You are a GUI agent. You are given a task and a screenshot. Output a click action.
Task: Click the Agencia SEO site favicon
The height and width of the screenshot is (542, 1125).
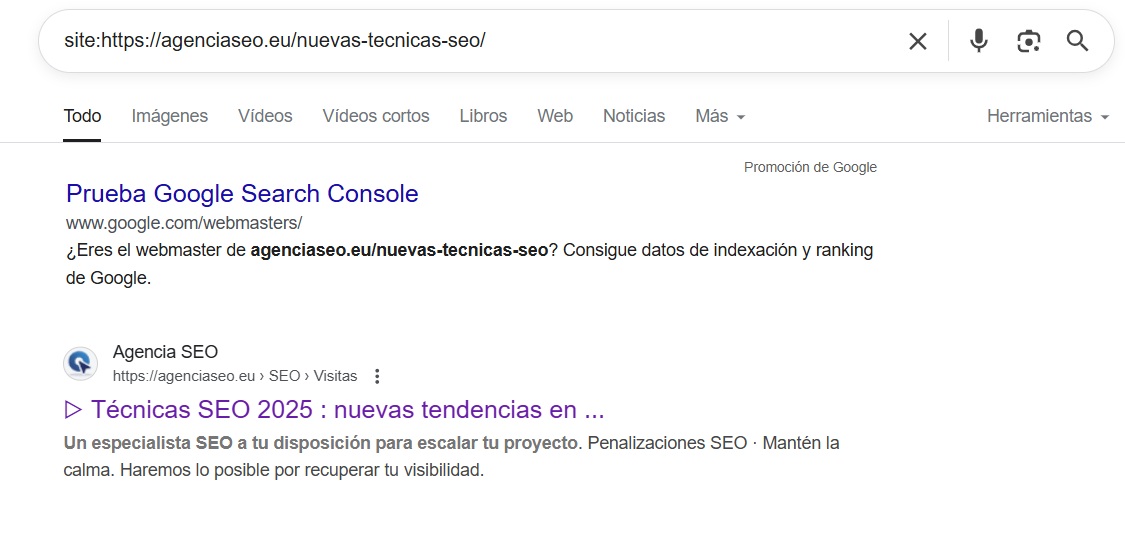(80, 363)
